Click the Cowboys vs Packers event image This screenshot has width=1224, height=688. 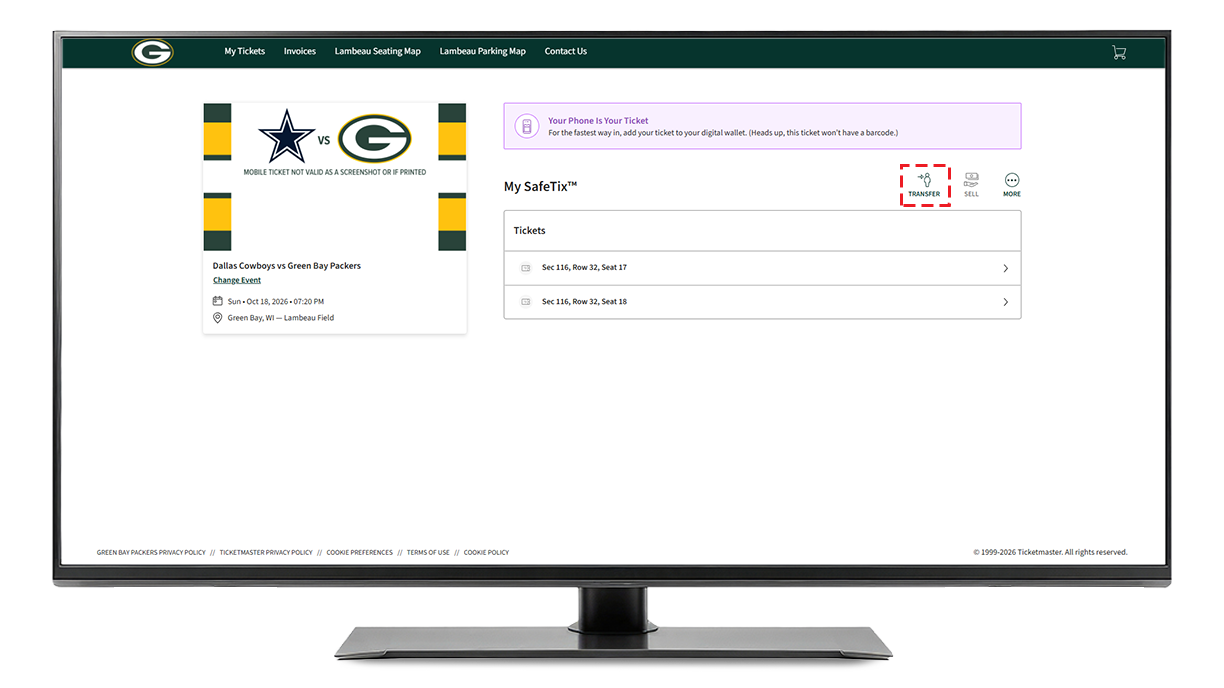coord(335,176)
